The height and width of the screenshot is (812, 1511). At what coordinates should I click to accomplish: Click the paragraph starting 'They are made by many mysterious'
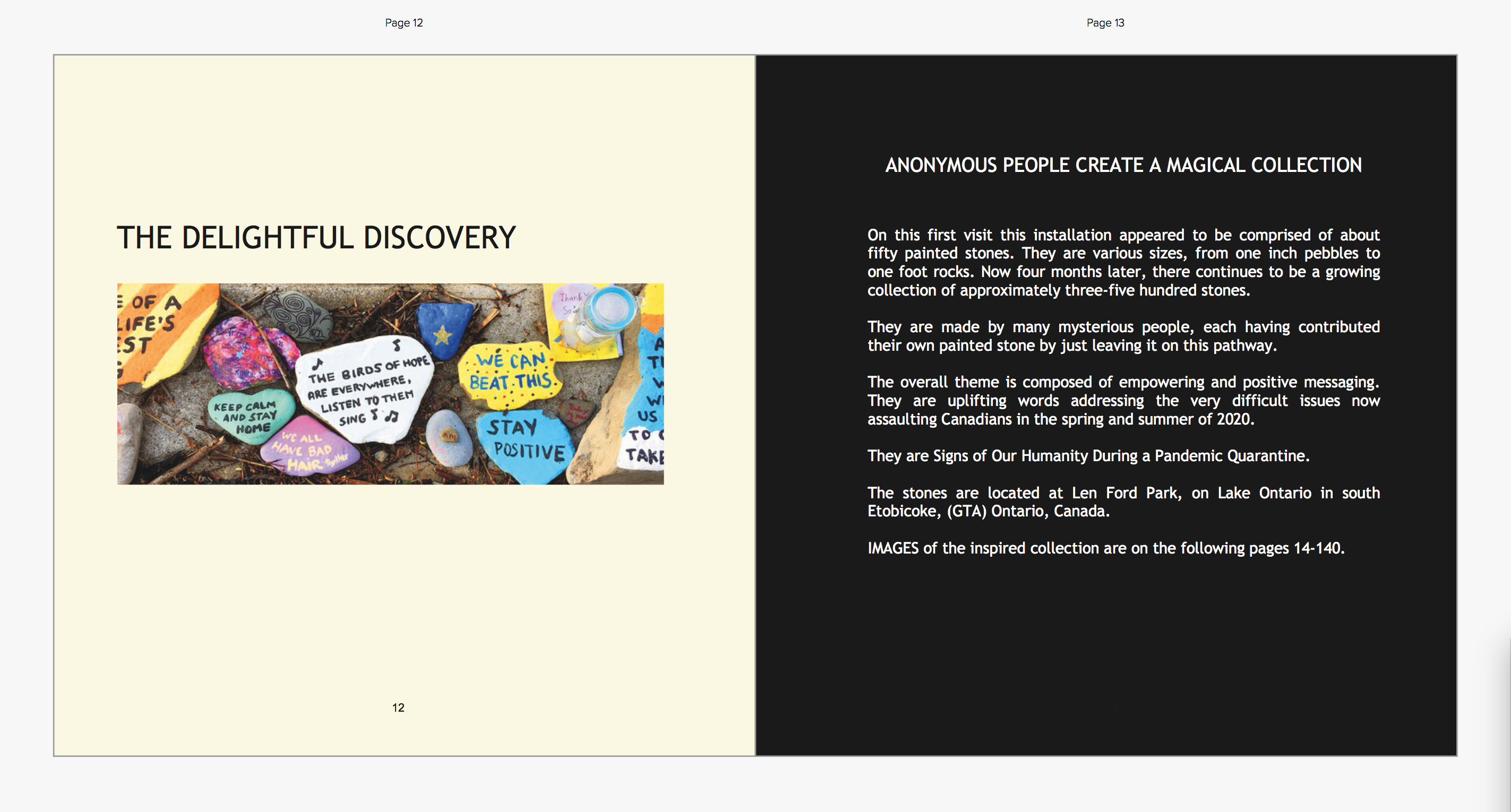(1123, 336)
